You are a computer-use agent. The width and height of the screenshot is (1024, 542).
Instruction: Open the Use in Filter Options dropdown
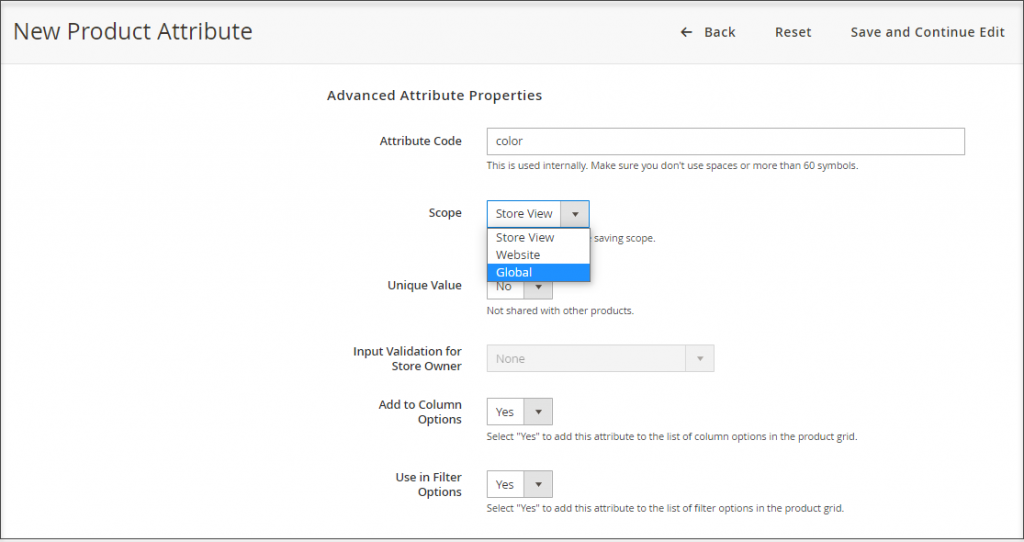click(506, 484)
